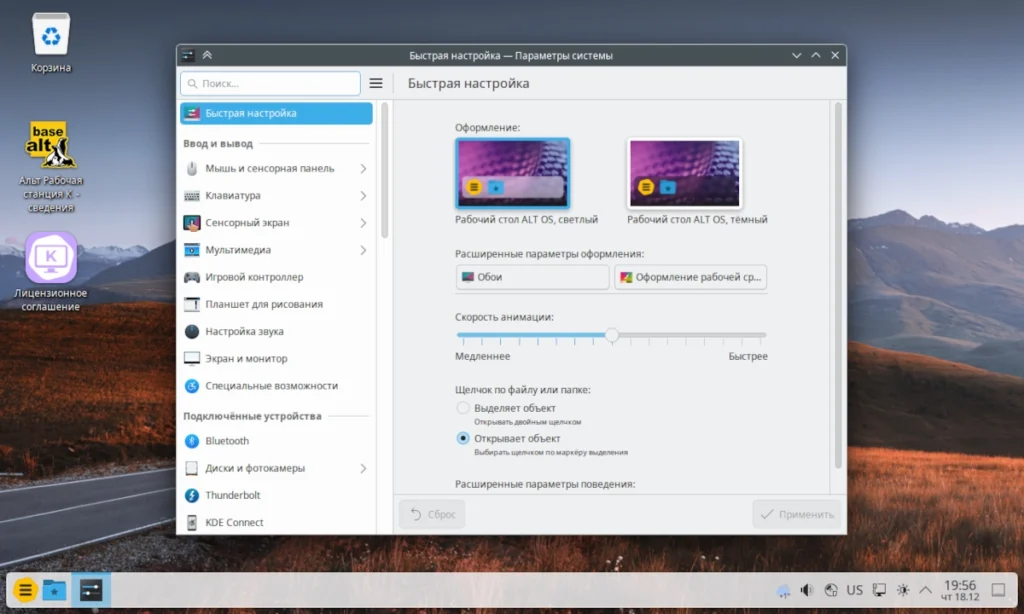
Task: Open the base alt workstation info desktop icon
Action: [x=51, y=167]
